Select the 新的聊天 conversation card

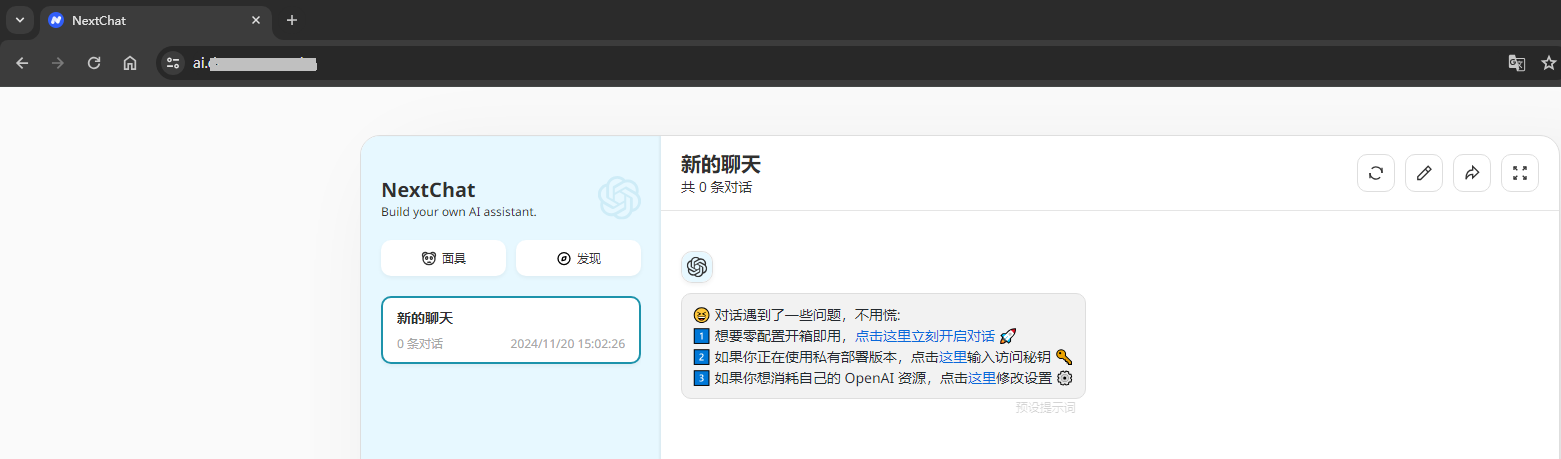[511, 330]
